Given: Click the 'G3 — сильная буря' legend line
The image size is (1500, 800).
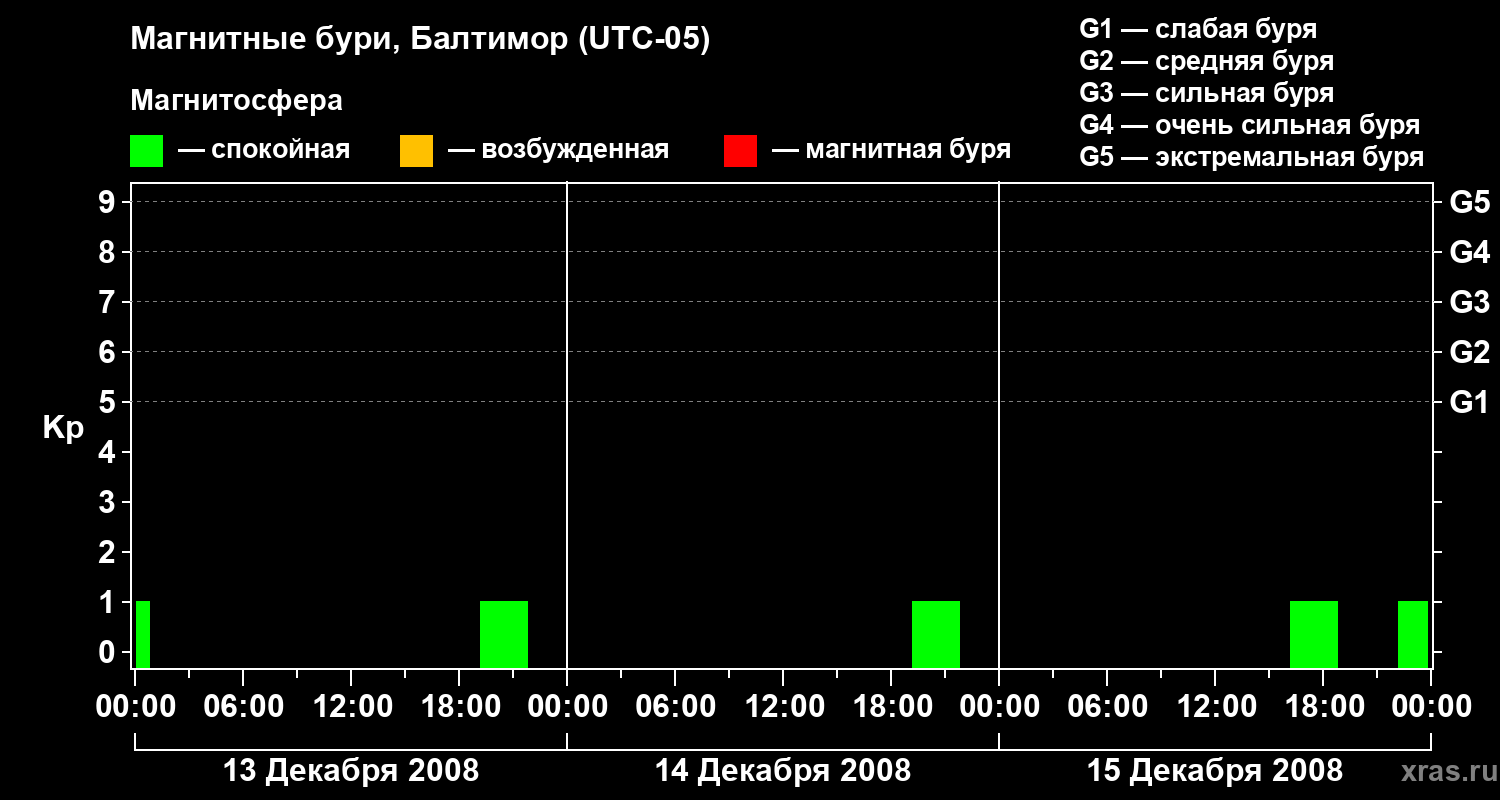Looking at the screenshot, I should coord(1206,93).
